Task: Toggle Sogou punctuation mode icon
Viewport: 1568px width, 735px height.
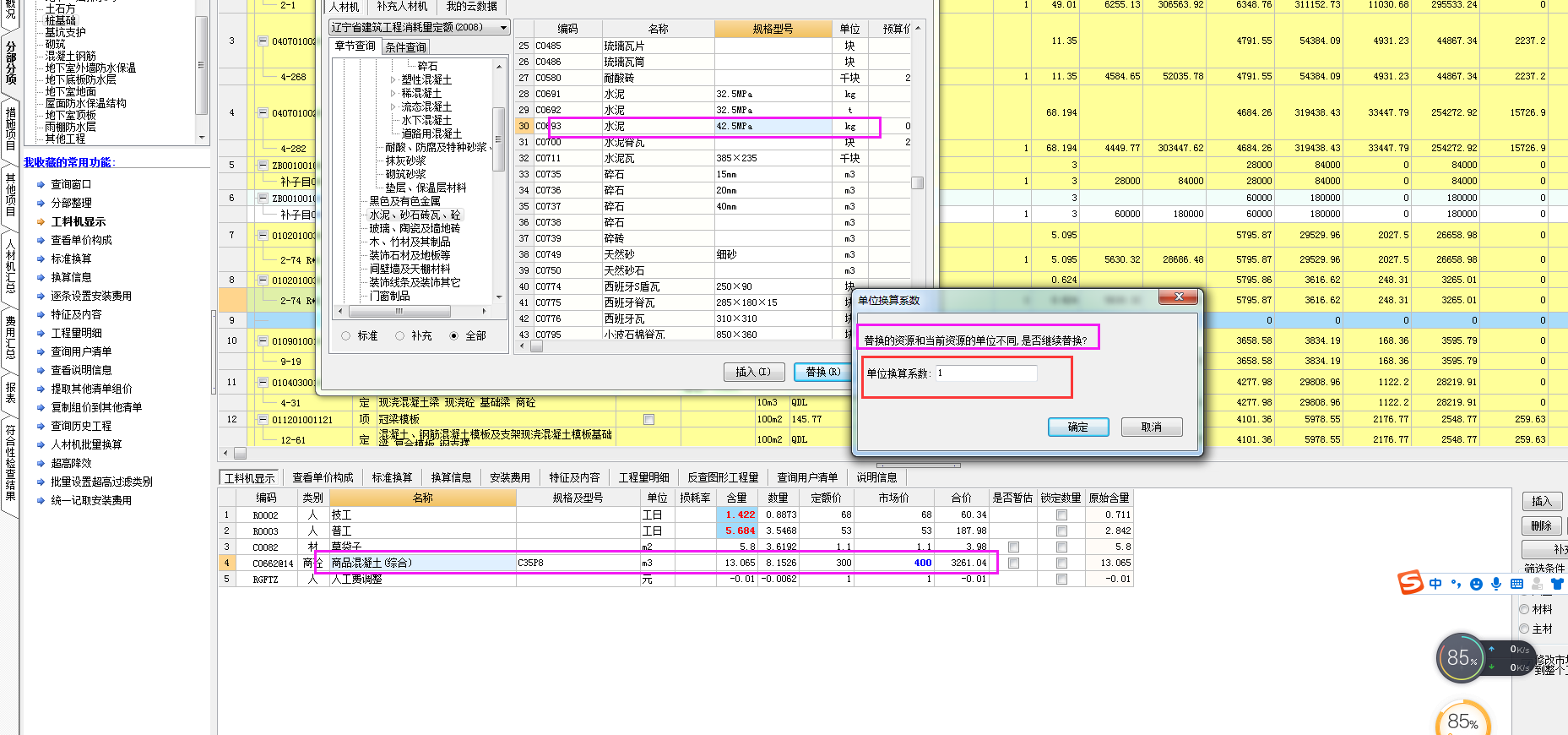Action: pyautogui.click(x=1456, y=584)
